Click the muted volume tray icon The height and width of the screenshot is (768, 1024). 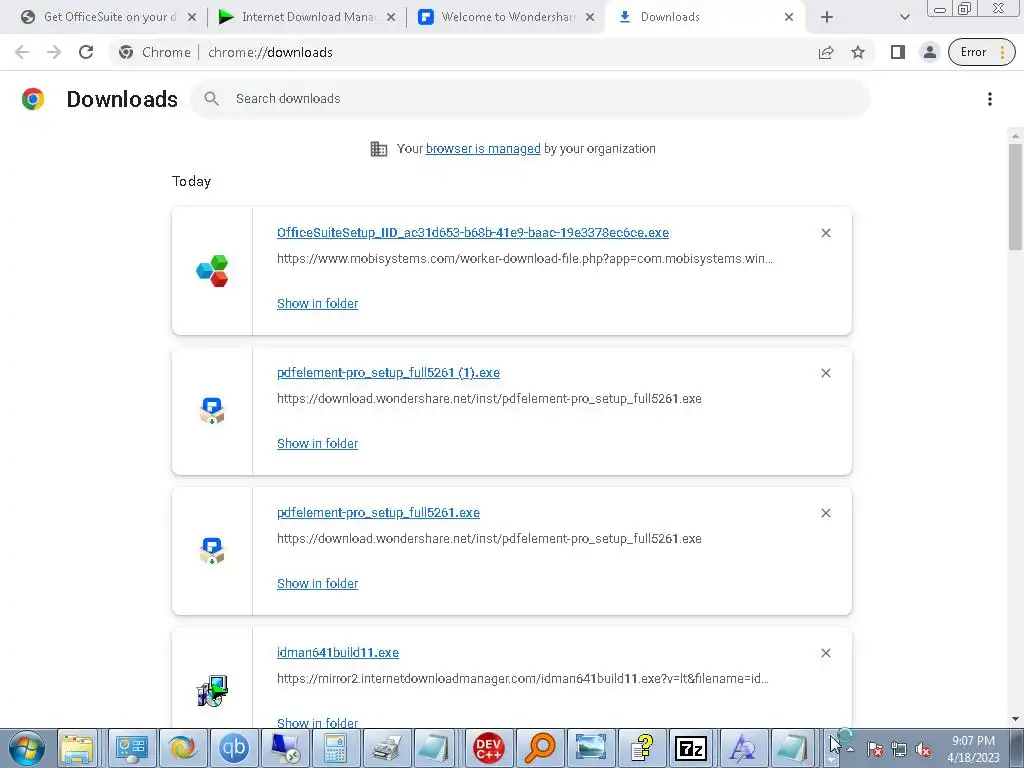coord(923,750)
